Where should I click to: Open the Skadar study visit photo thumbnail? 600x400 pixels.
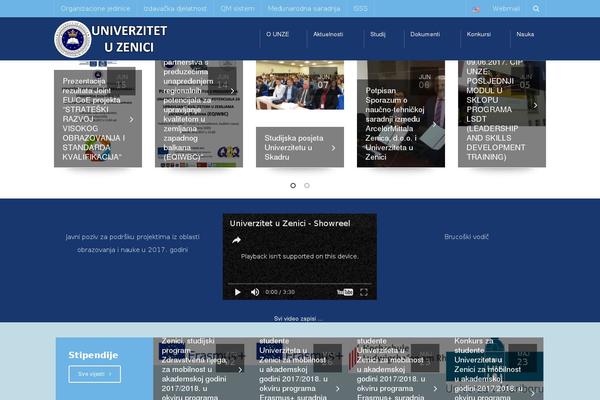click(300, 85)
